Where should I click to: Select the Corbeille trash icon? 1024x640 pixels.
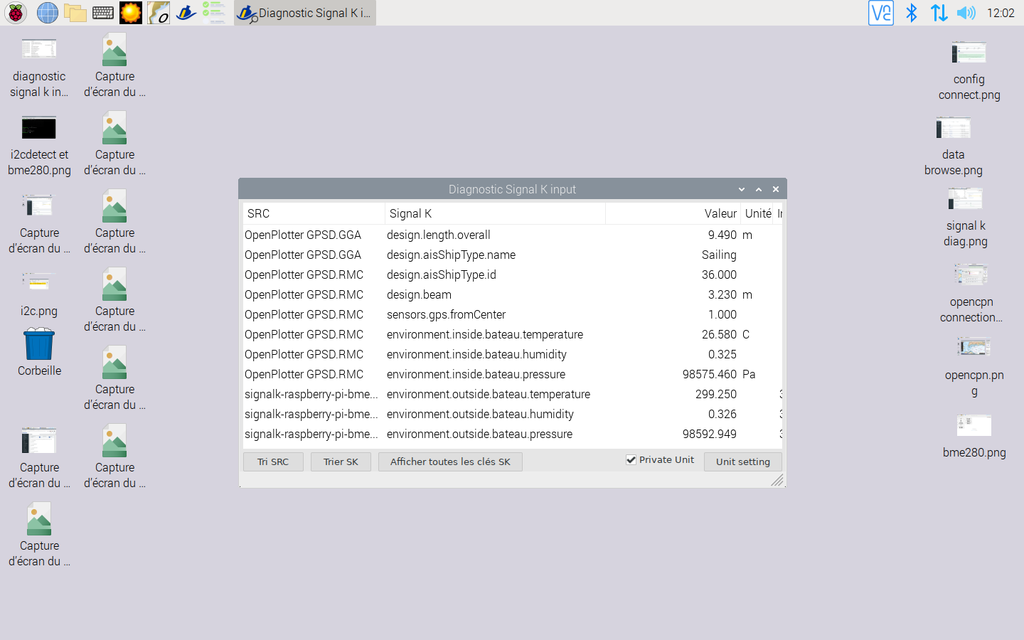tap(39, 353)
